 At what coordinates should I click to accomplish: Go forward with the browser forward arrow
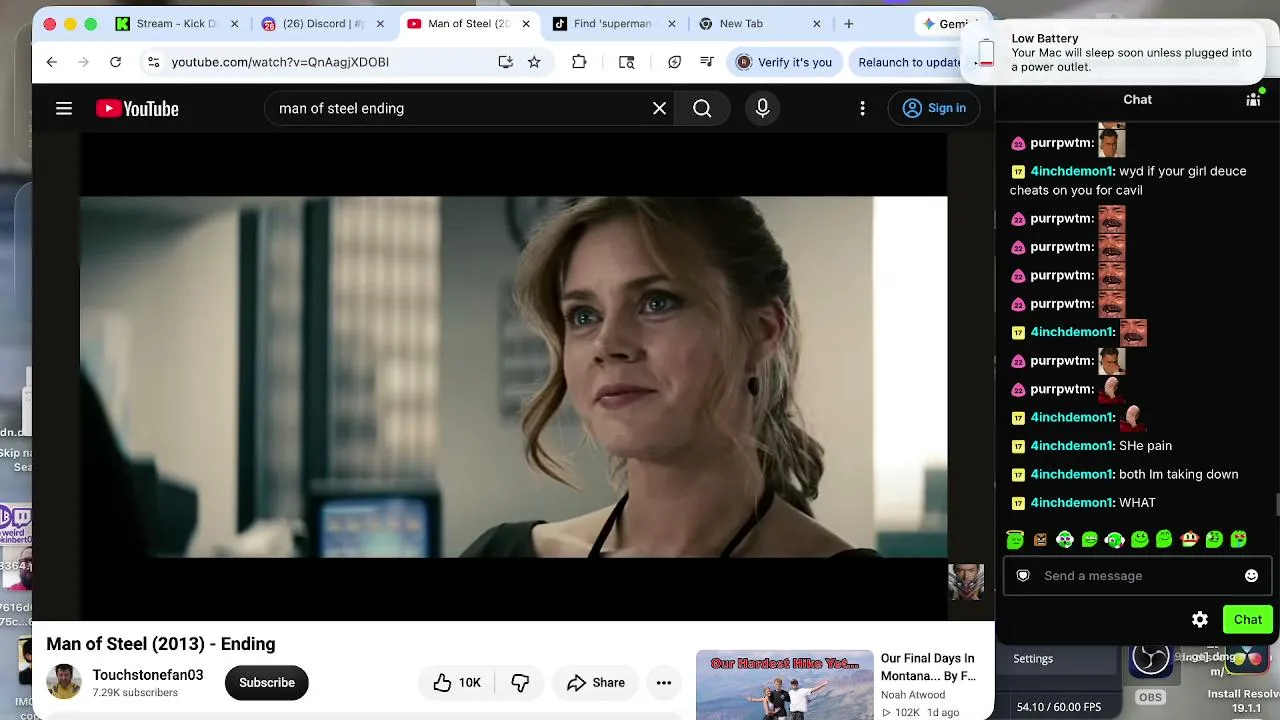(84, 62)
